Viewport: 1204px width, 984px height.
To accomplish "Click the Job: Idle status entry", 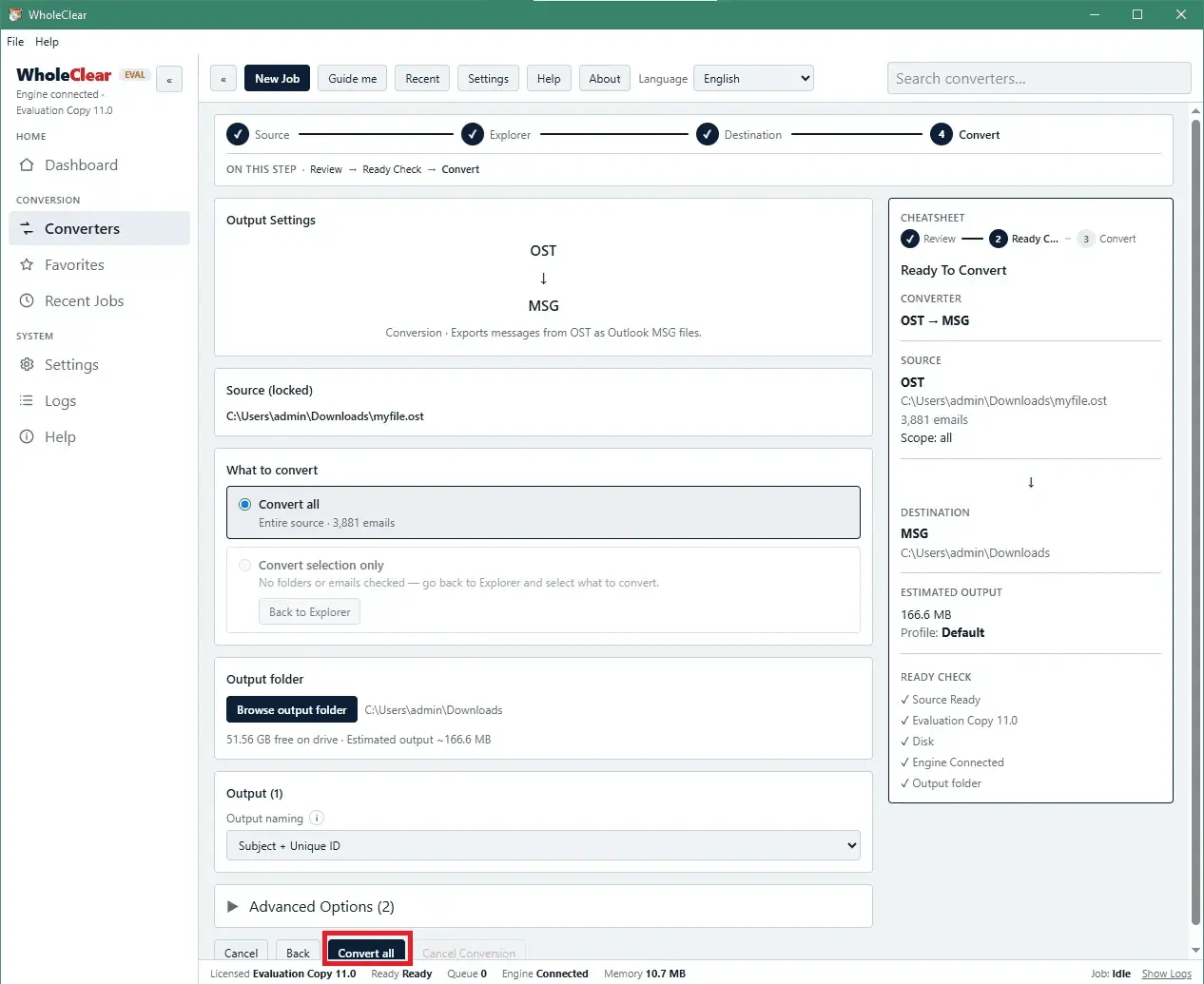I will (1111, 974).
